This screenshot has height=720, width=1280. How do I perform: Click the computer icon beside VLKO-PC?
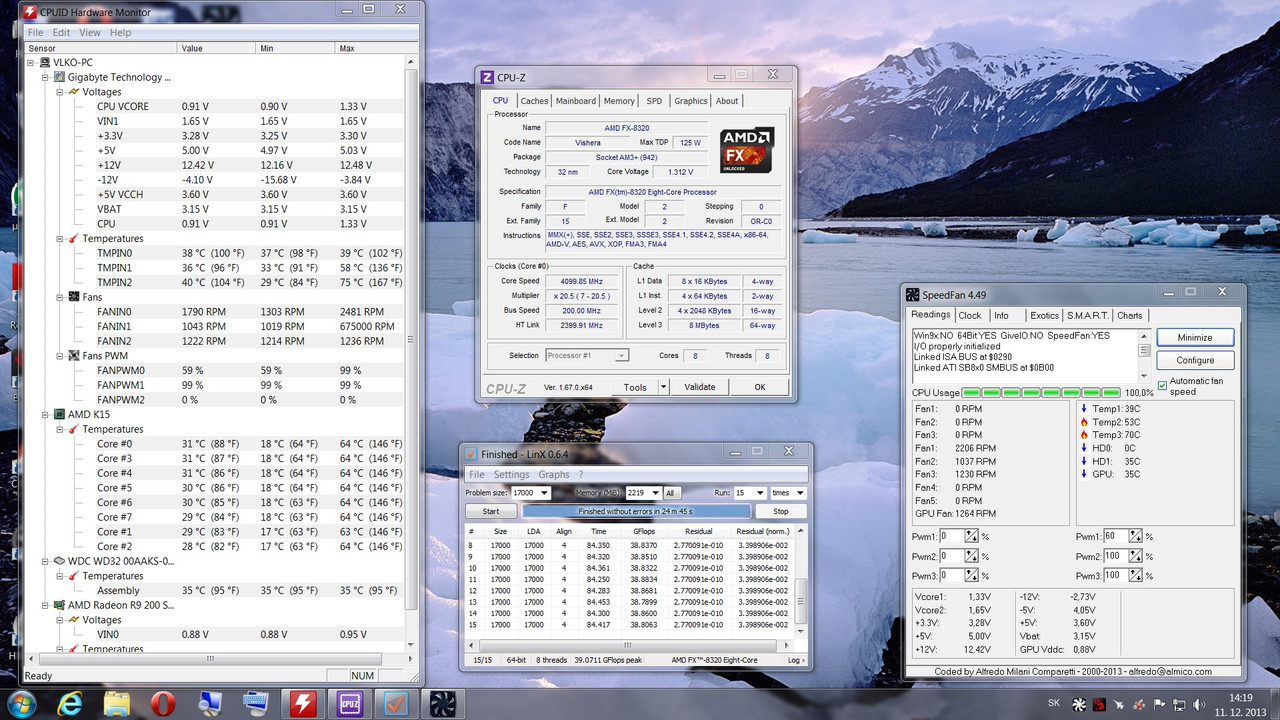pyautogui.click(x=45, y=62)
